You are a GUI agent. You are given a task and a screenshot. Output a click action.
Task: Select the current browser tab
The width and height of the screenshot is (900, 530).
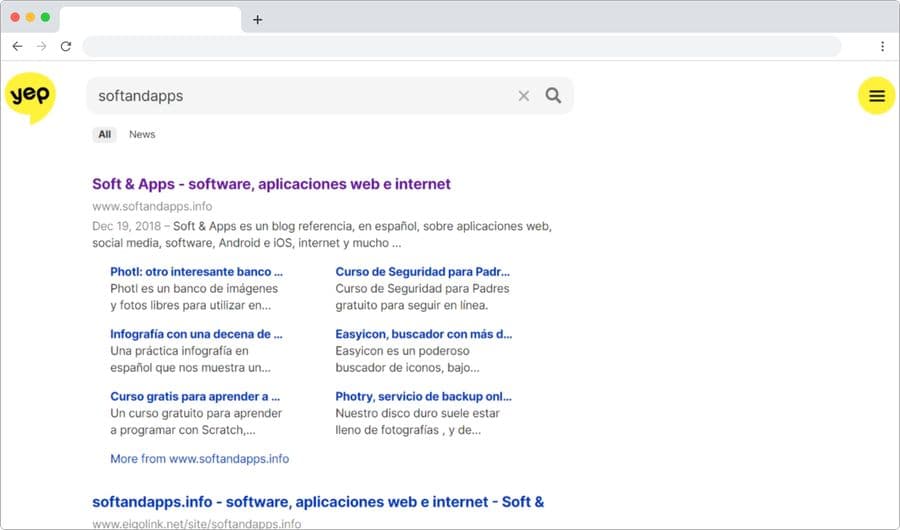(x=150, y=20)
